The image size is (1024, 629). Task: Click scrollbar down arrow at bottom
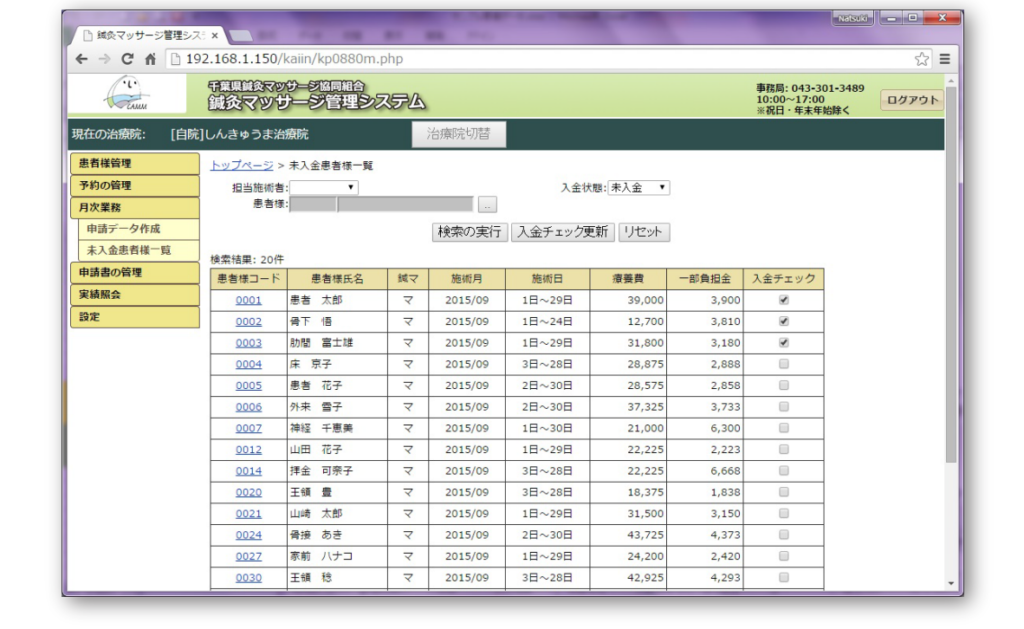coord(951,583)
